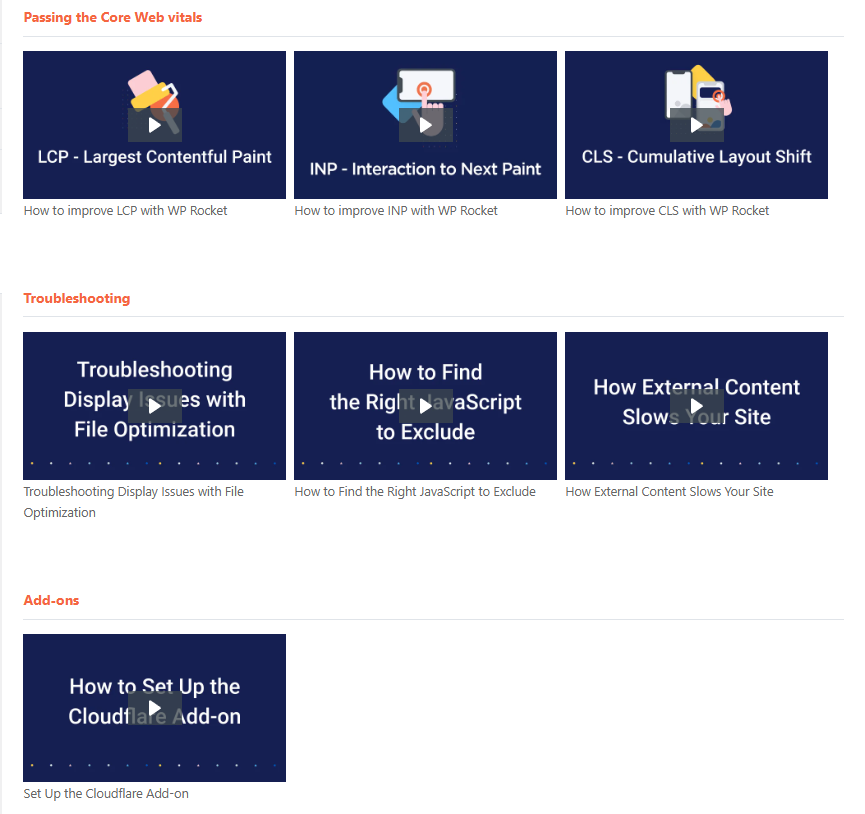Open the 'How to improve LCP with WP Rocket' link
The height and width of the screenshot is (814, 865).
point(125,211)
